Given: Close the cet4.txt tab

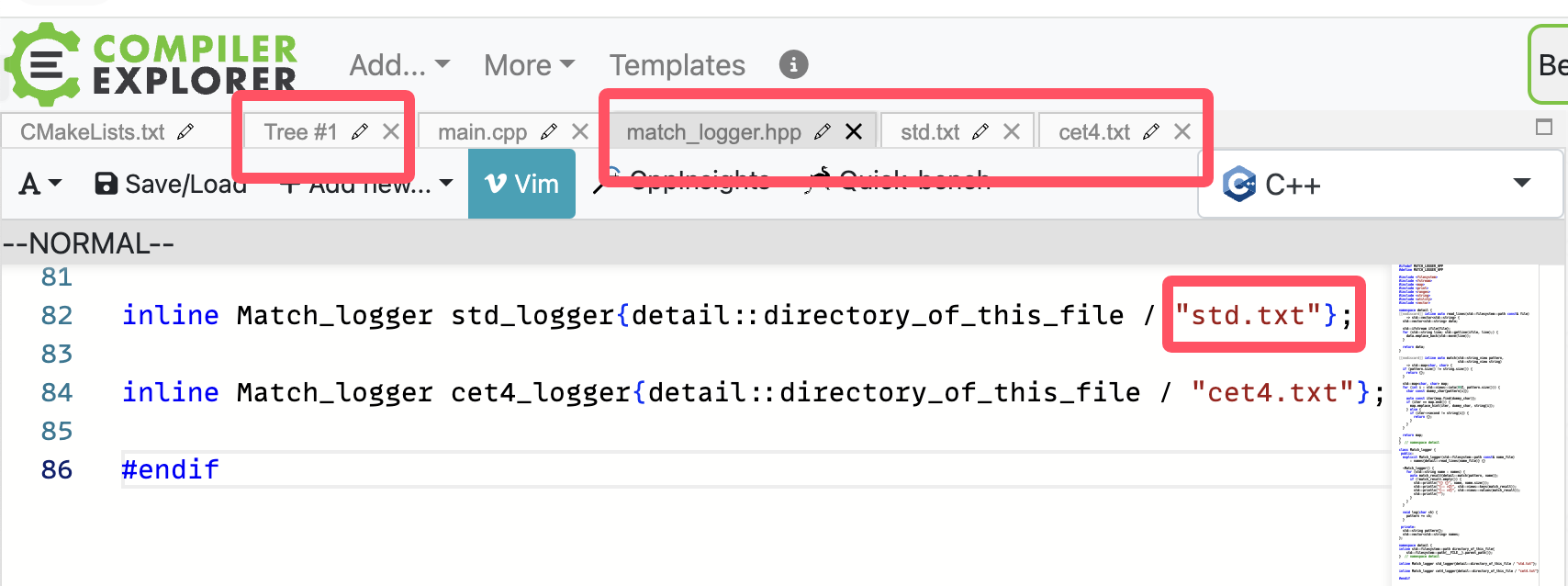Looking at the screenshot, I should [1182, 131].
